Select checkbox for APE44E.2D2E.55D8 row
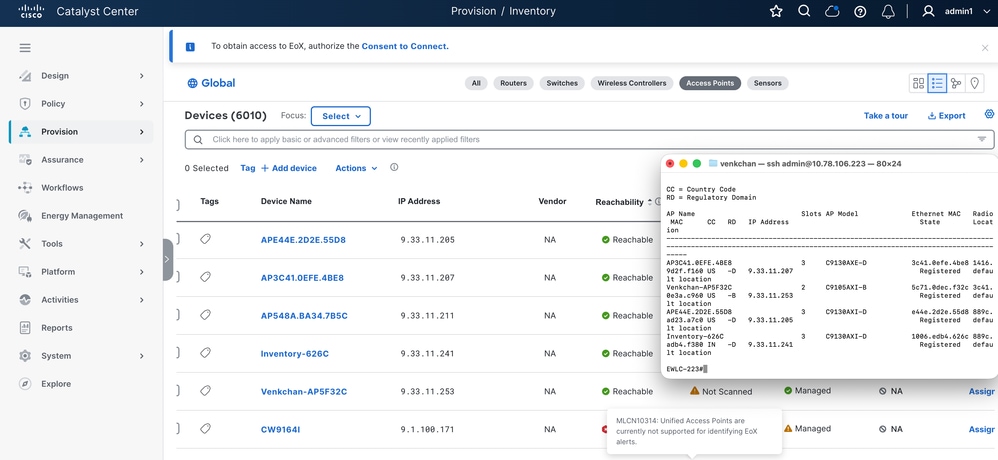 178,239
